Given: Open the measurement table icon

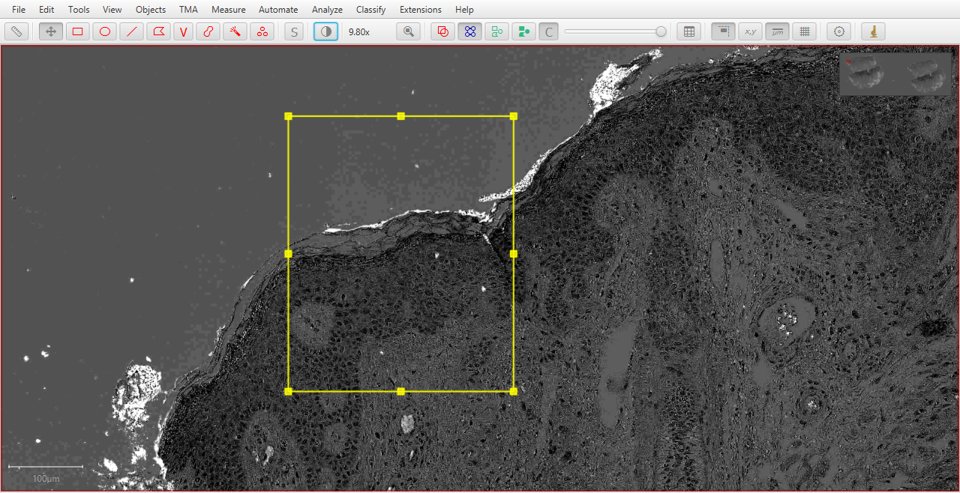Looking at the screenshot, I should point(689,31).
